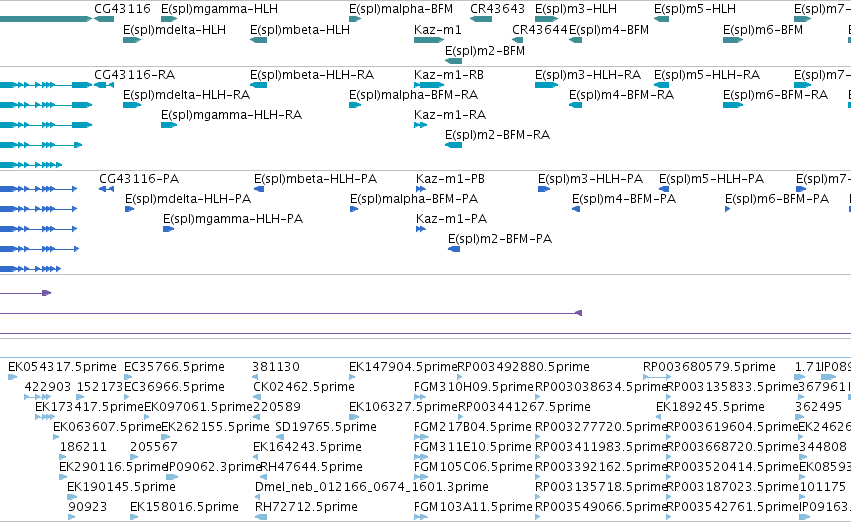Select the CG43116 gene label
The height and width of the screenshot is (522, 851).
[122, 9]
